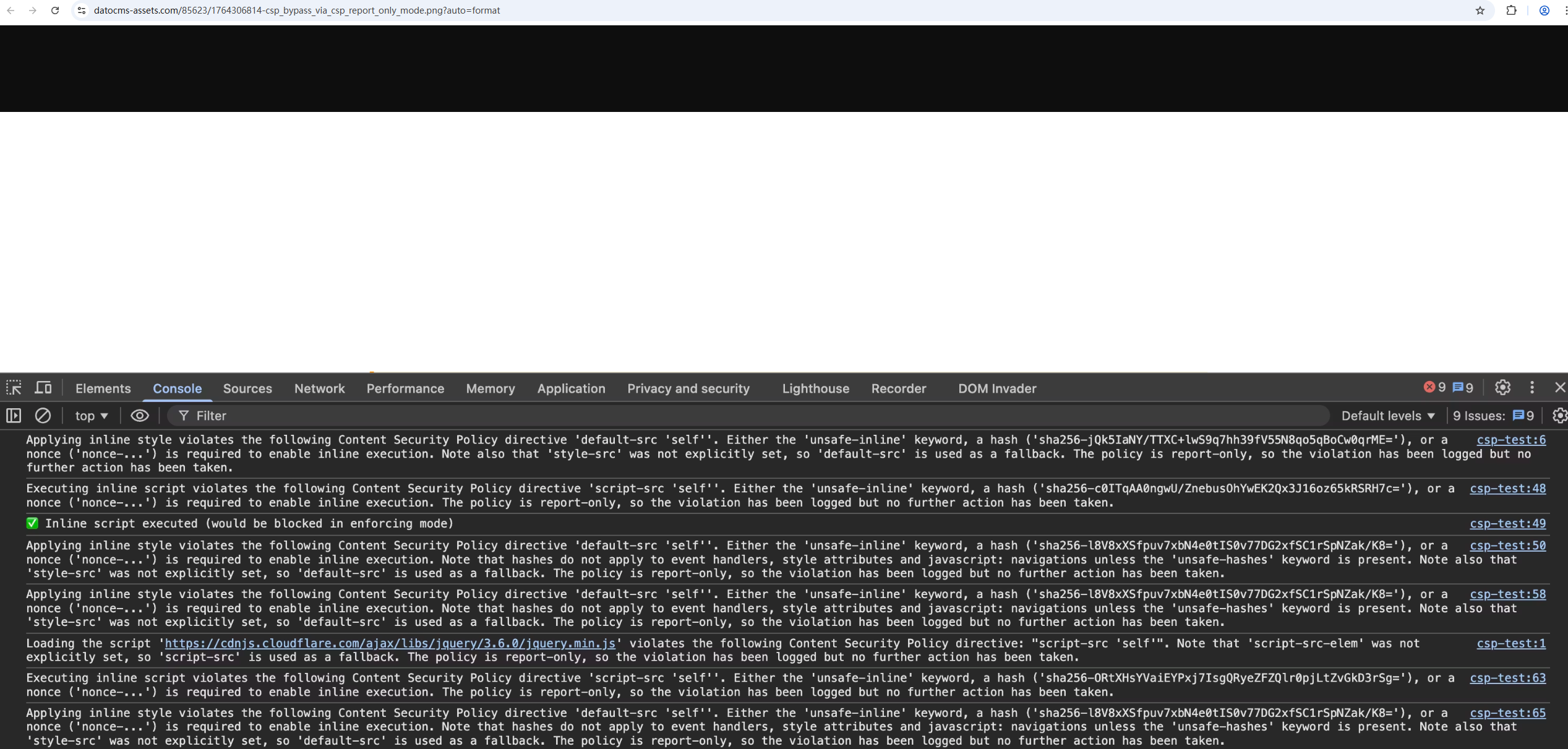Open DevTools three-dot customize menu
Image resolution: width=1568 pixels, height=749 pixels.
tap(1532, 388)
